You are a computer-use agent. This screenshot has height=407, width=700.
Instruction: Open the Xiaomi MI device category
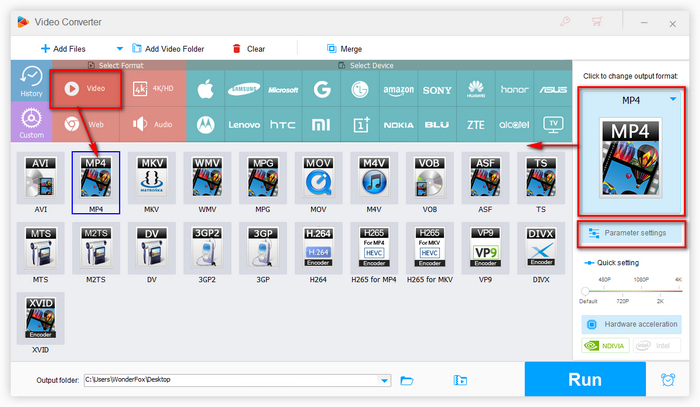[x=321, y=125]
